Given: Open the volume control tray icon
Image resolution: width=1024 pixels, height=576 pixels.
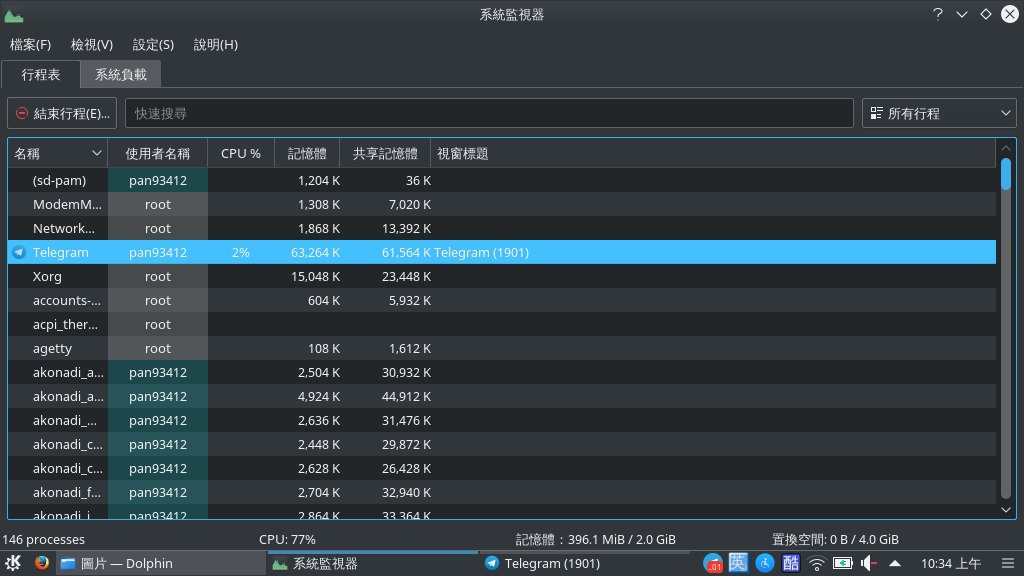Looking at the screenshot, I should pyautogui.click(x=869, y=563).
